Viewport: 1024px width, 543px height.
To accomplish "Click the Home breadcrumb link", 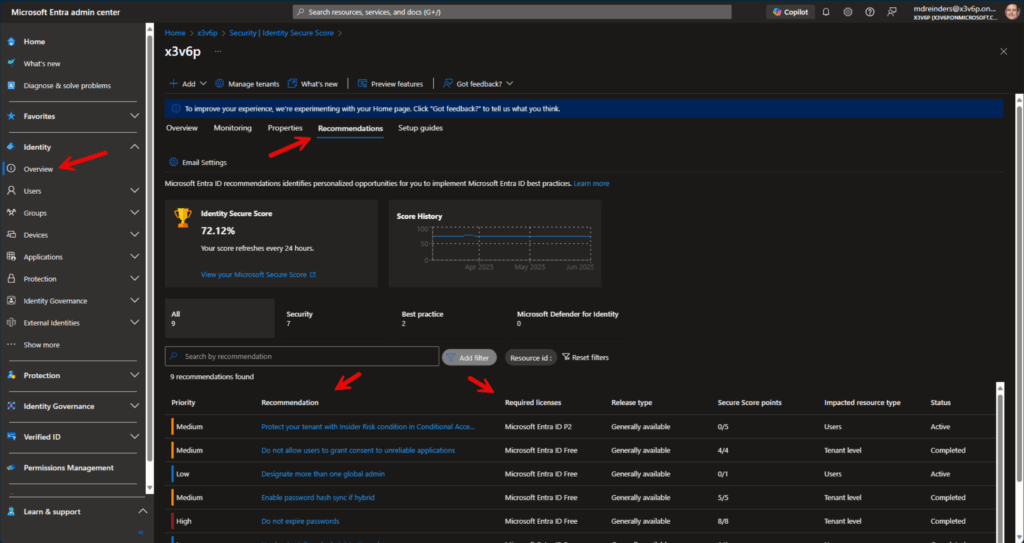I will (175, 33).
